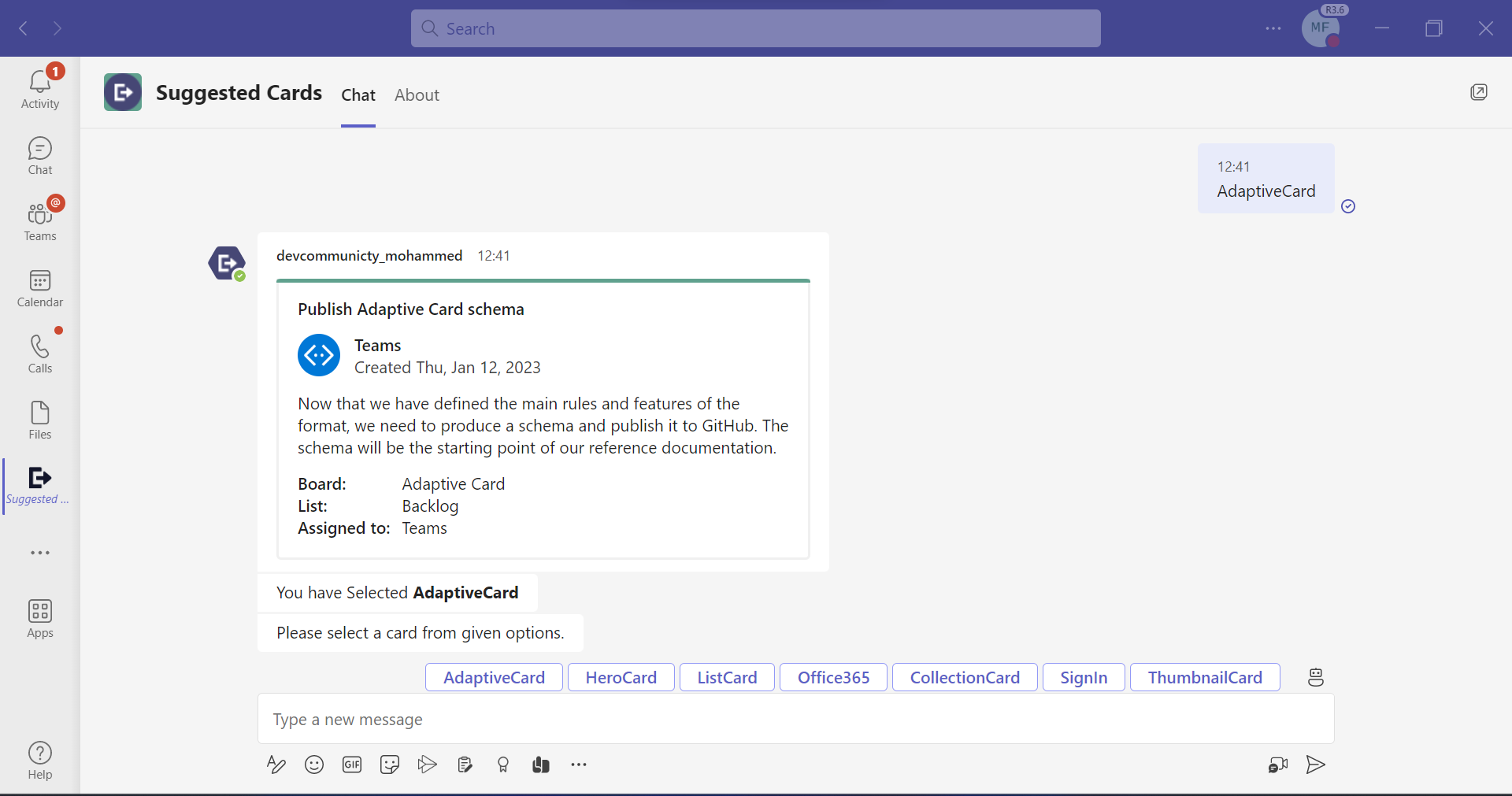Click the bot avatar beside devcommunicty_mohammed
The width and height of the screenshot is (1512, 796).
click(x=227, y=263)
